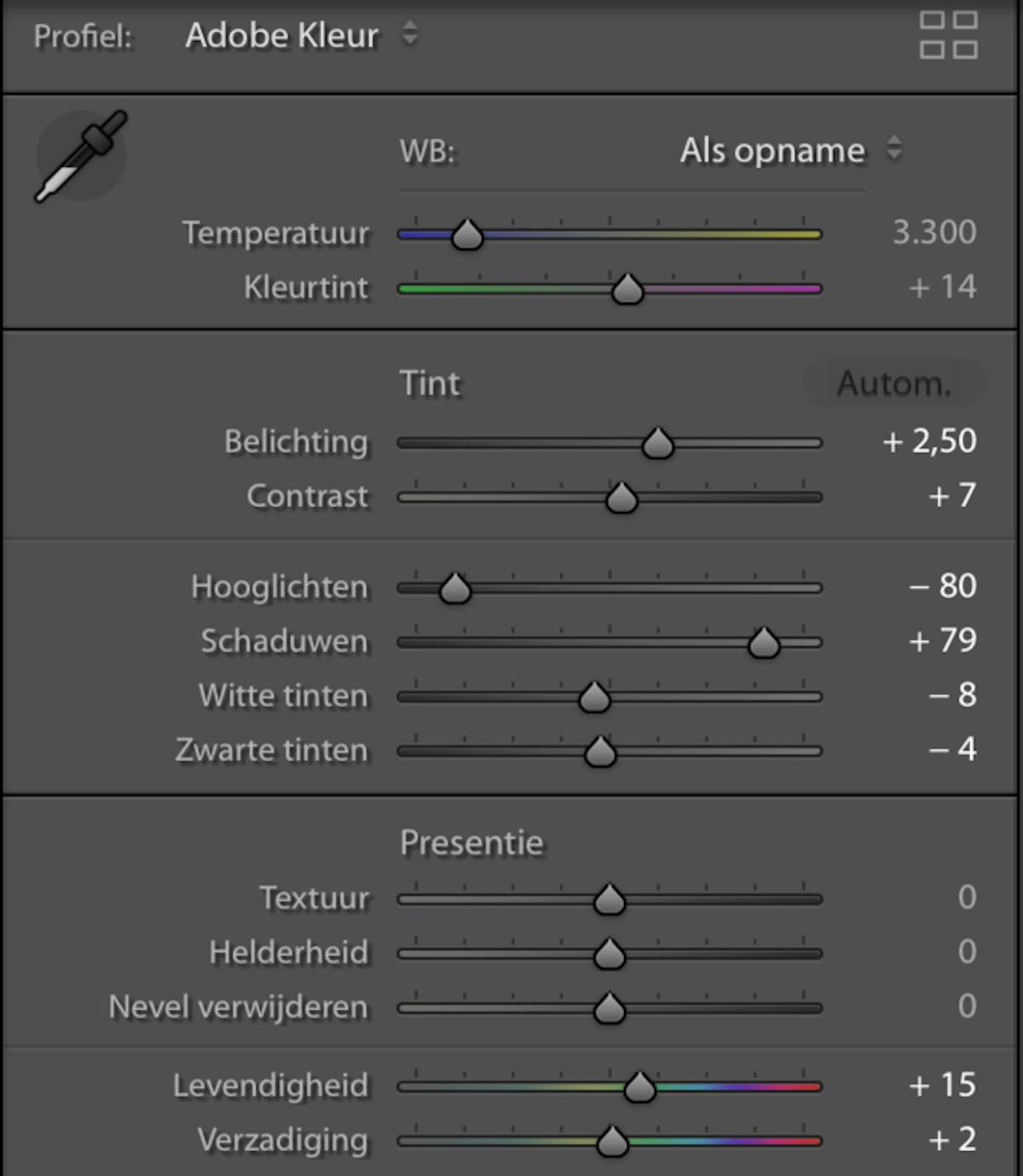Click the Kleurtint slider handle
Viewport: 1023px width, 1176px height.
[x=627, y=290]
